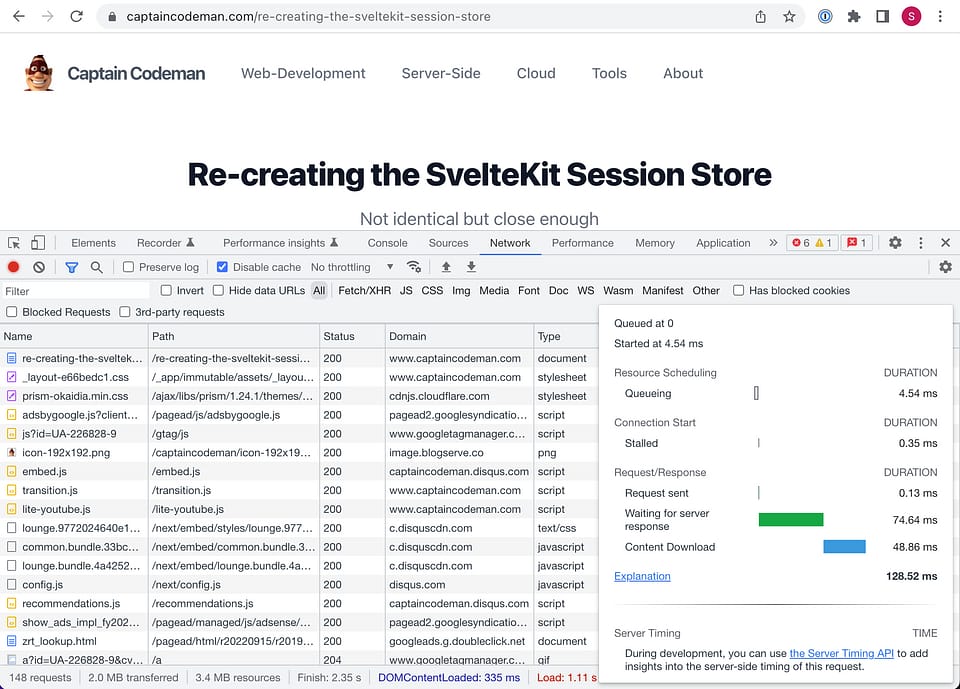The height and width of the screenshot is (689, 960).
Task: Toggle the device toolbar emulation icon
Action: [x=37, y=242]
